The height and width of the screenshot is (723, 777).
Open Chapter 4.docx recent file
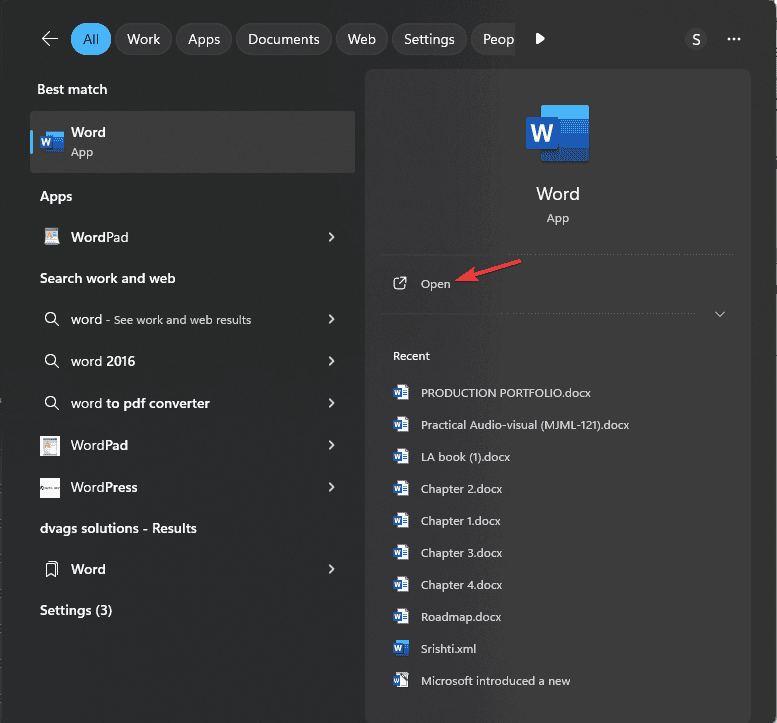point(461,585)
